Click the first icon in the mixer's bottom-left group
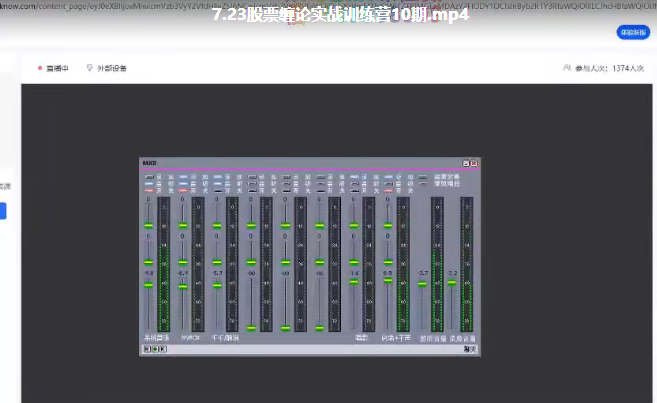This screenshot has height=403, width=657. click(147, 349)
